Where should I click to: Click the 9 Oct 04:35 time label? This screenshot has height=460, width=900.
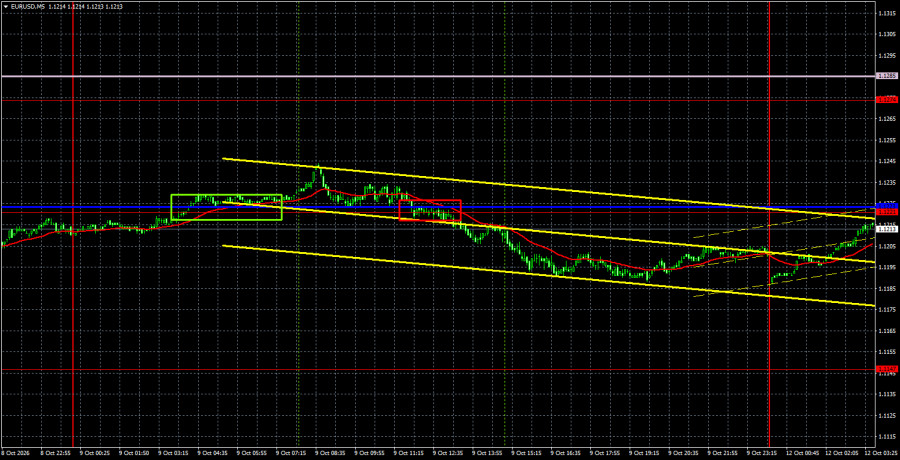[x=211, y=453]
